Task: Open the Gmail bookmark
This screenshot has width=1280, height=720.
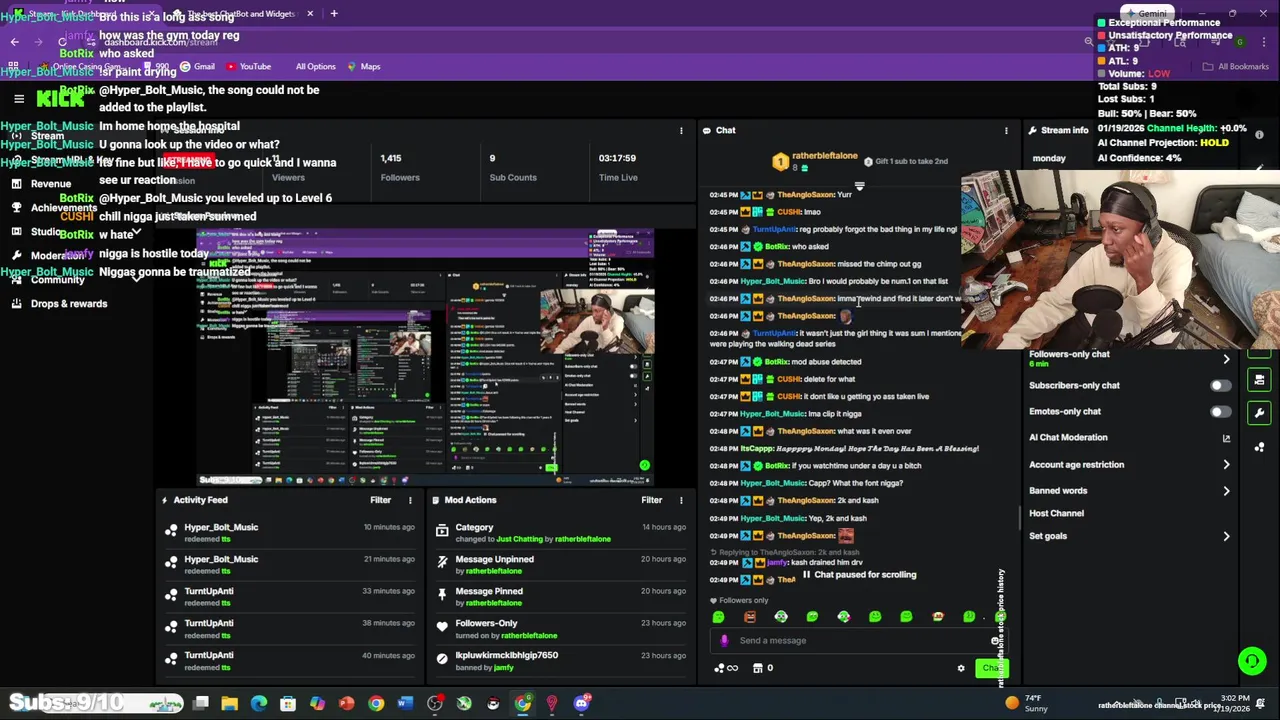Action: coord(196,67)
